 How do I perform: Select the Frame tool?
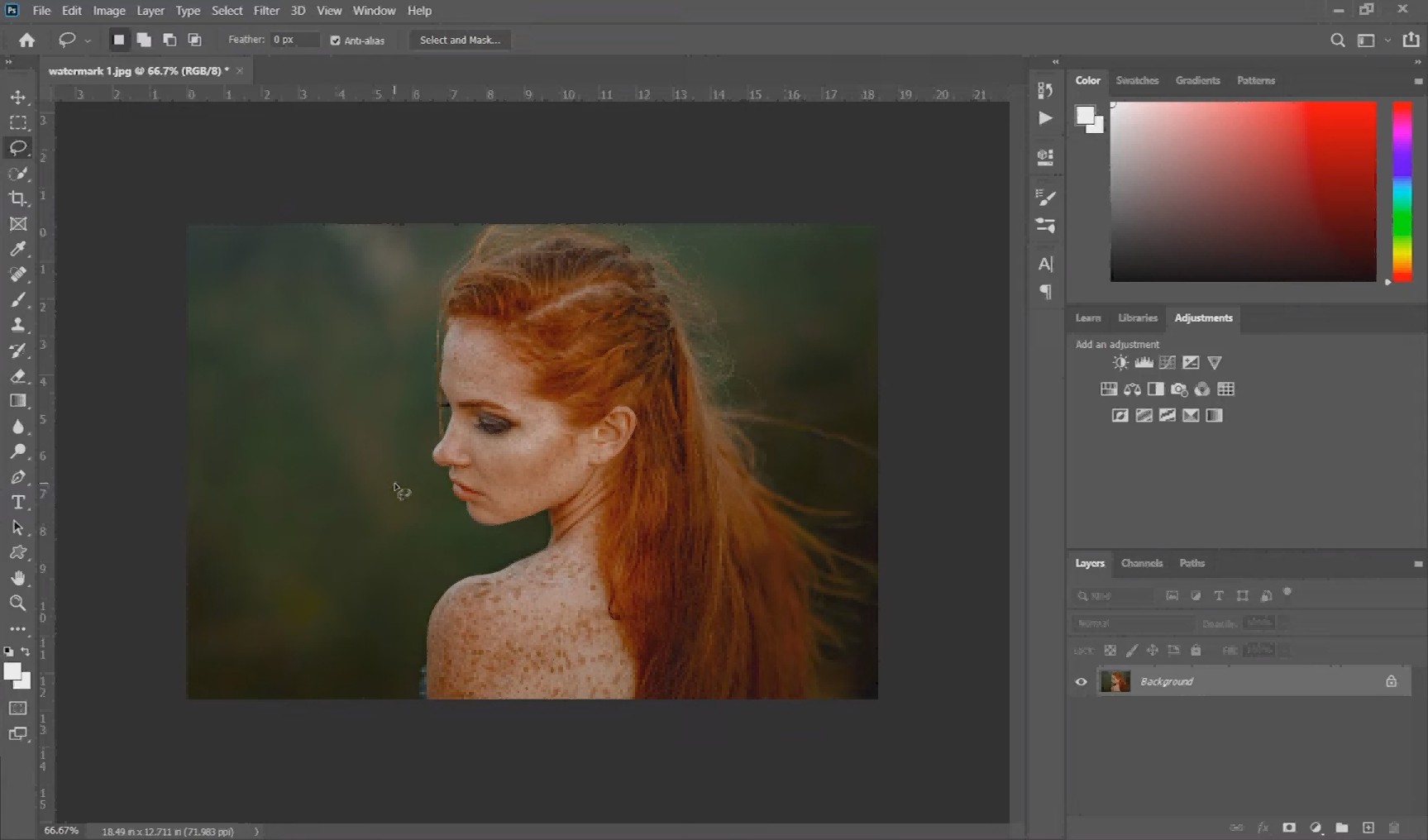(18, 224)
